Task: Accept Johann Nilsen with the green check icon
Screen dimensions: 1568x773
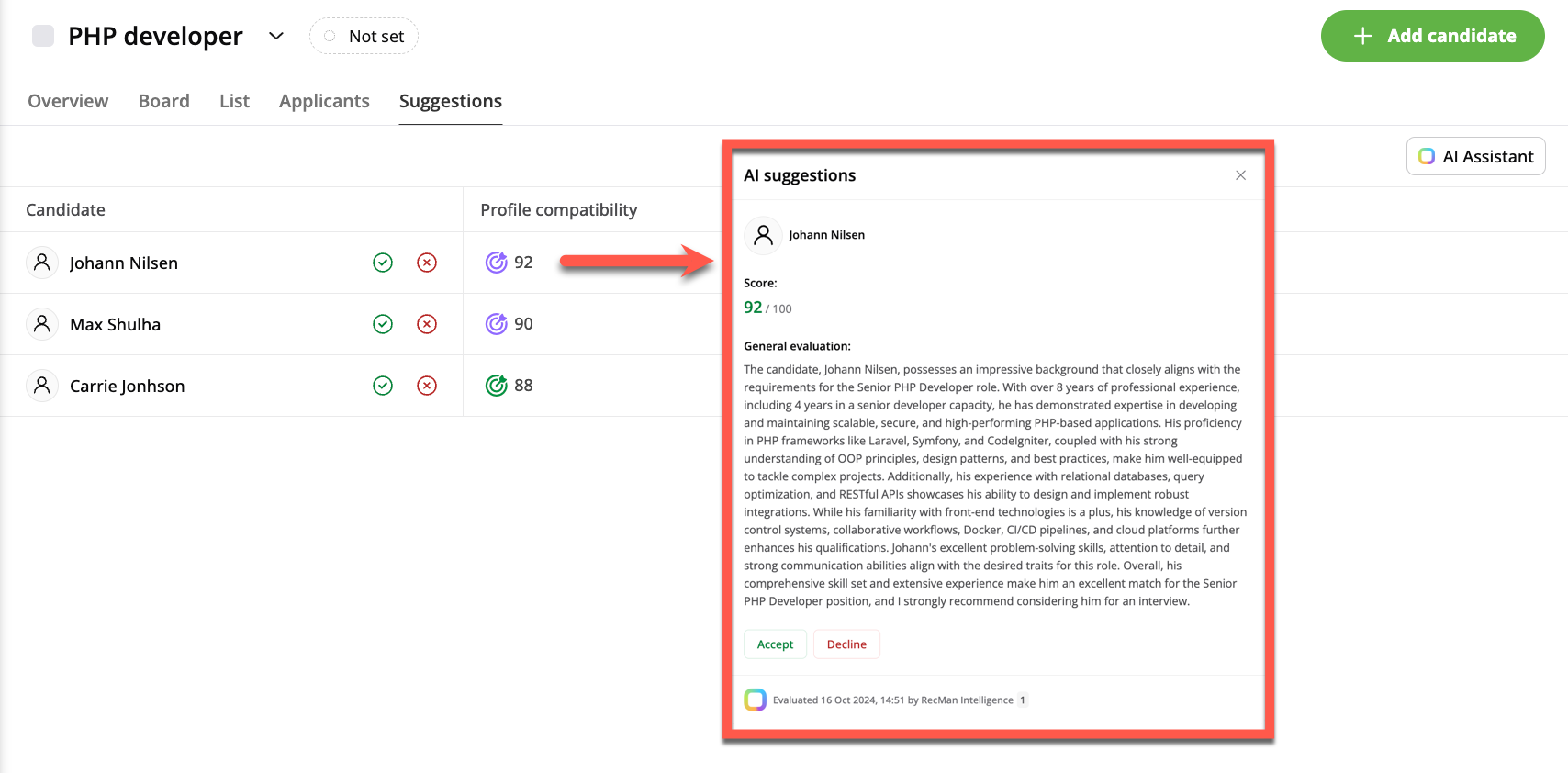Action: pos(383,263)
